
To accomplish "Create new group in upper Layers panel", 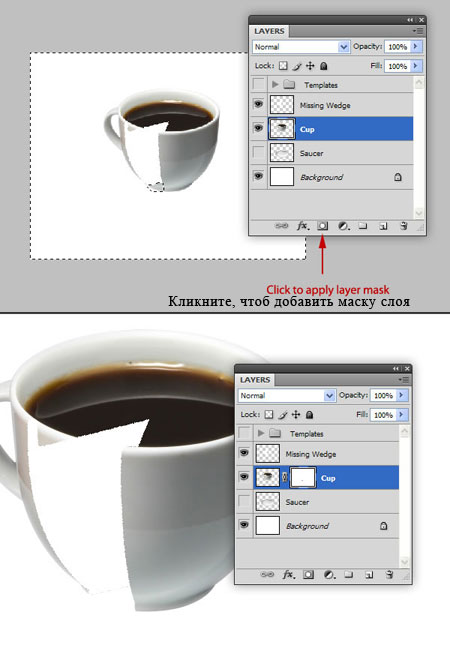I will pos(362,226).
